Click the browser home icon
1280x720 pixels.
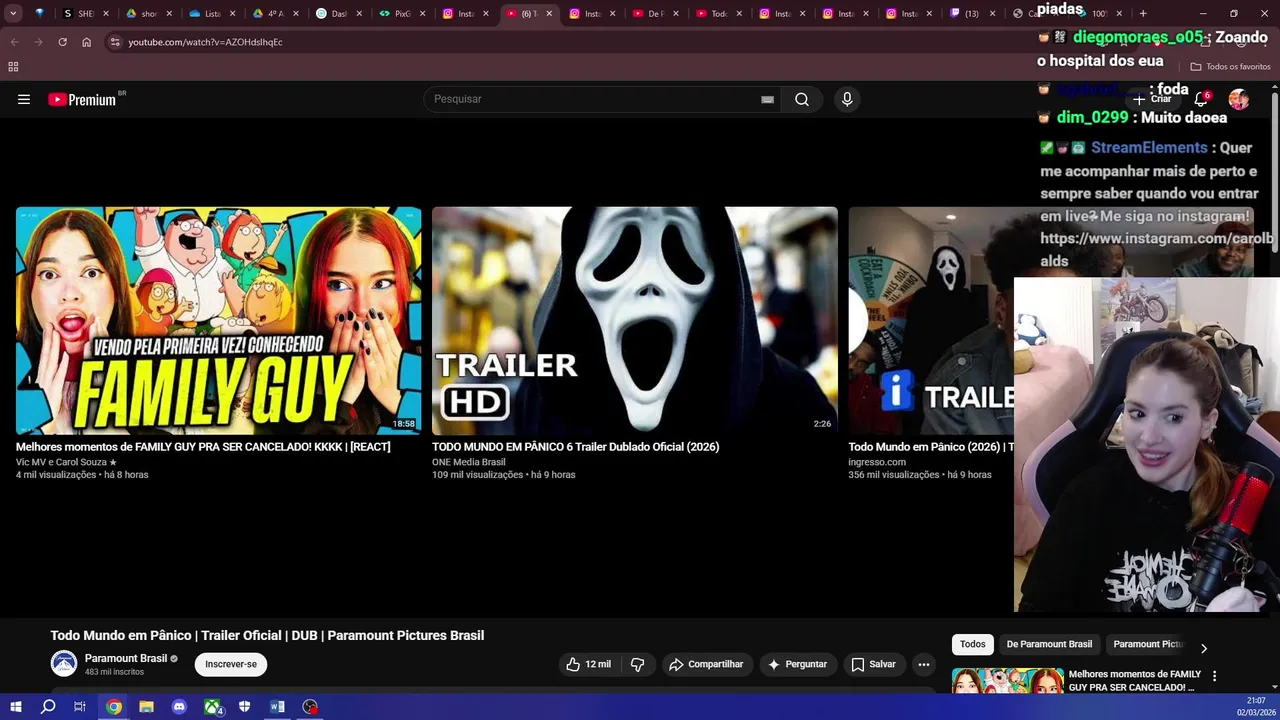pos(86,42)
